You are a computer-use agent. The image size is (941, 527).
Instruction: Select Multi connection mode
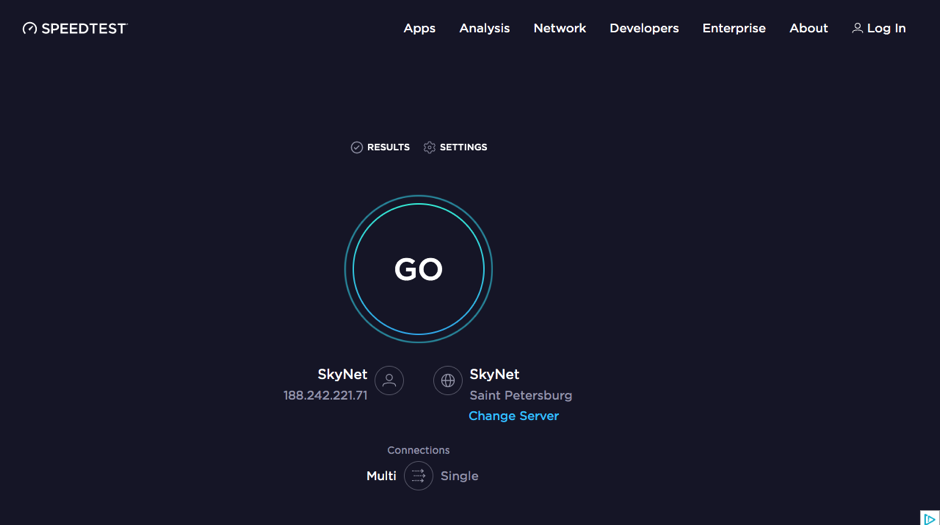point(381,476)
